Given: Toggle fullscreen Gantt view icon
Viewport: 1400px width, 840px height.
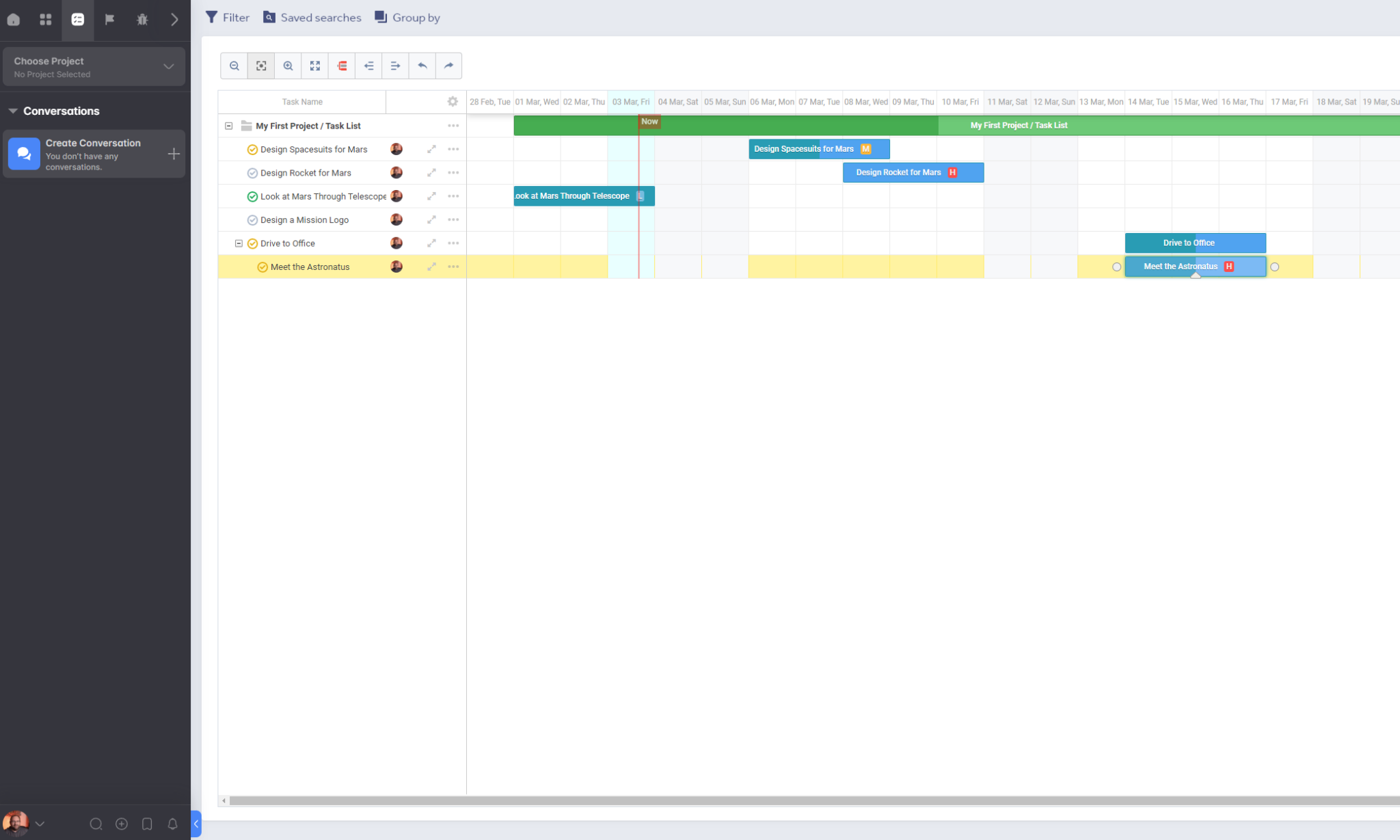Looking at the screenshot, I should (x=314, y=66).
